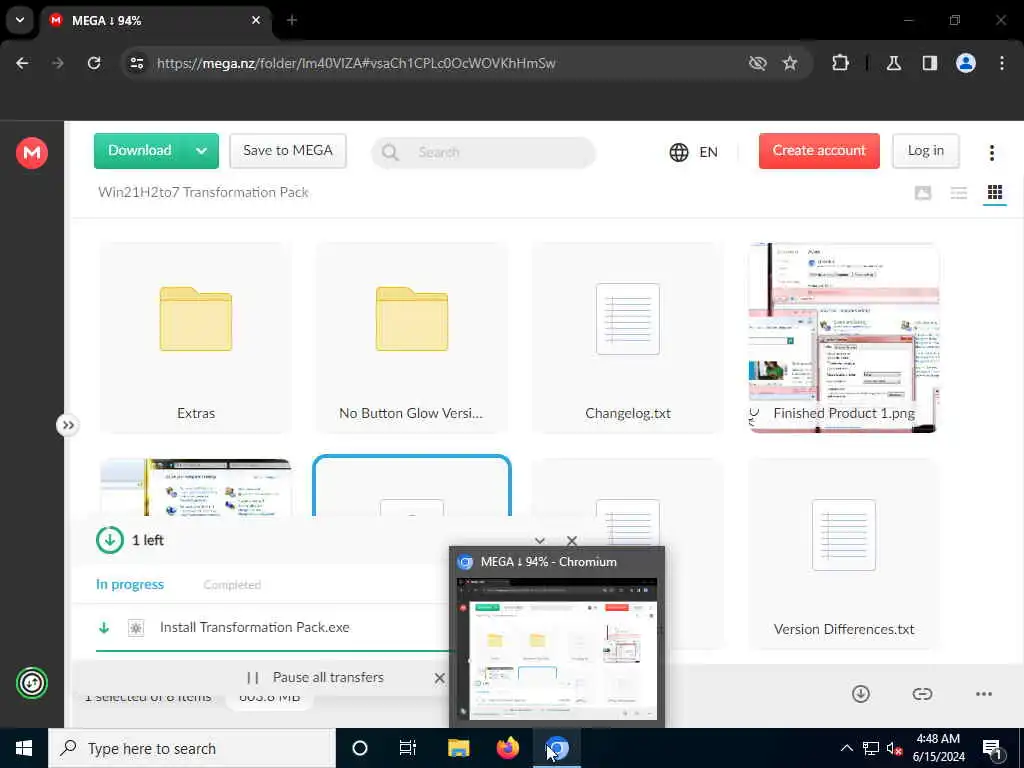Open the No Button Glow Version folder
This screenshot has height=768, width=1024.
[411, 338]
